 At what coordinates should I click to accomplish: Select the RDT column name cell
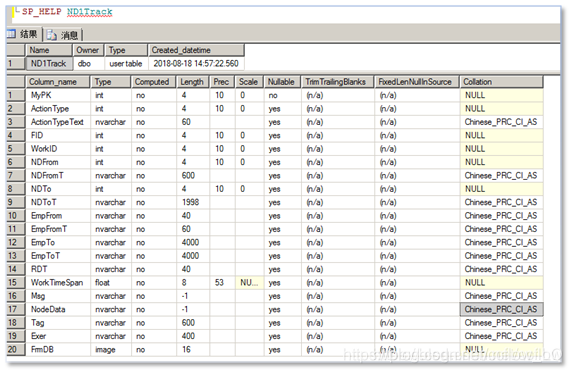pyautogui.click(x=58, y=269)
